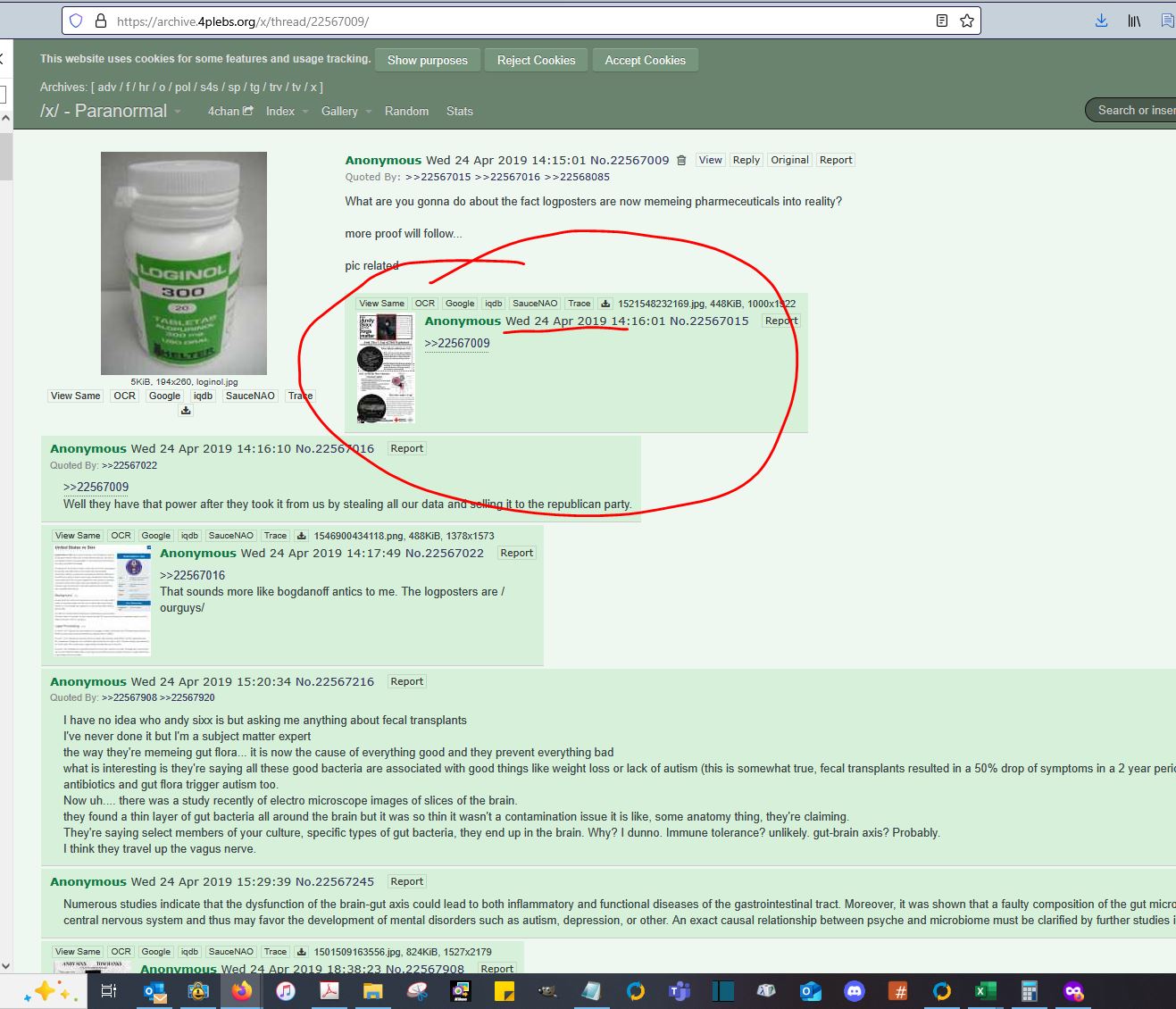Follow the >>22567016 link in post 22567022
The width and height of the screenshot is (1176, 1009).
pyautogui.click(x=193, y=575)
